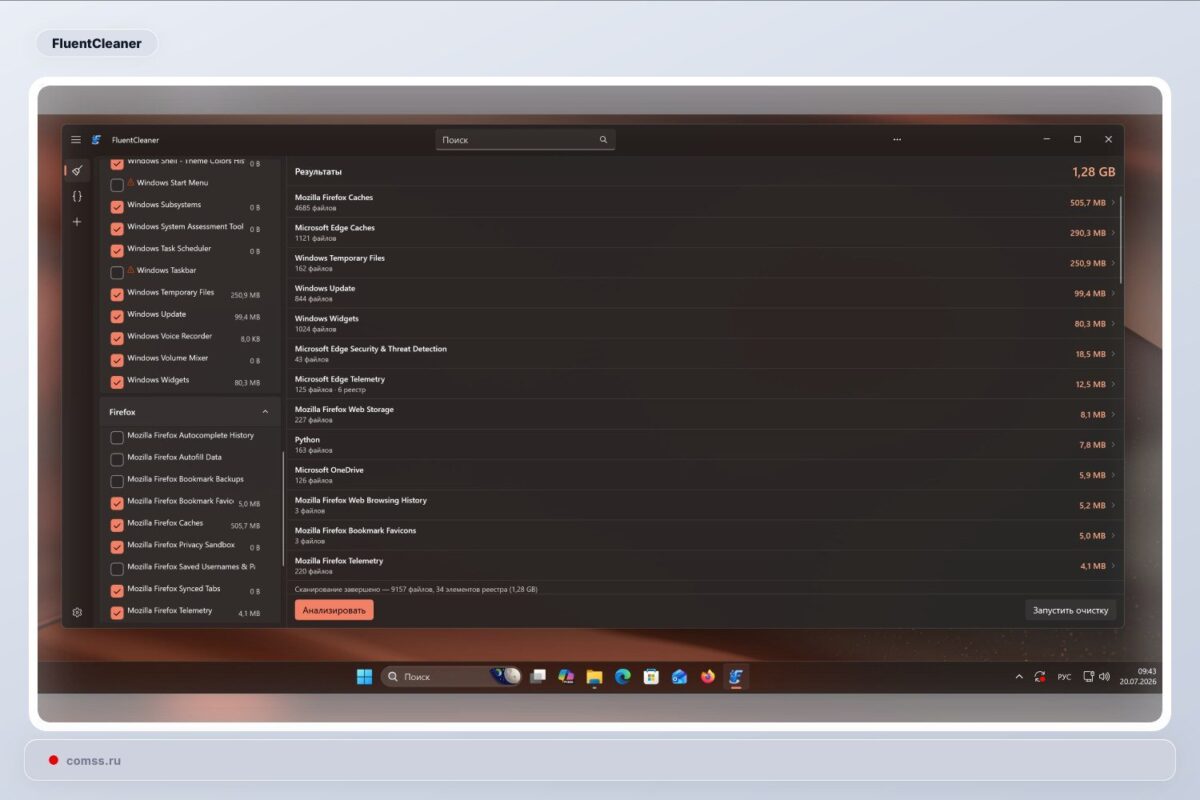Collapse the Firefox group header

click(x=189, y=412)
